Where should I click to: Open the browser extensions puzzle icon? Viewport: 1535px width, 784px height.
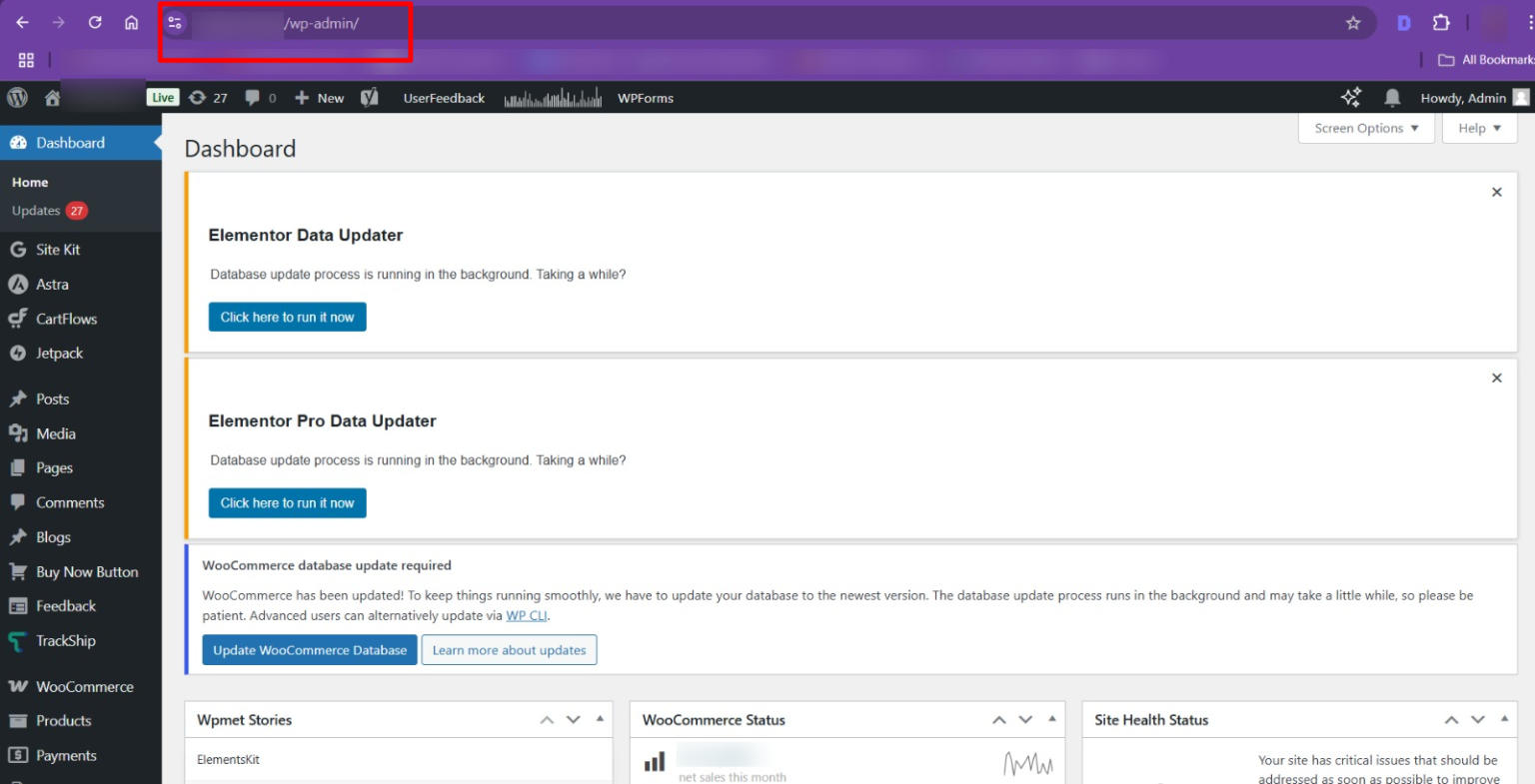point(1441,21)
